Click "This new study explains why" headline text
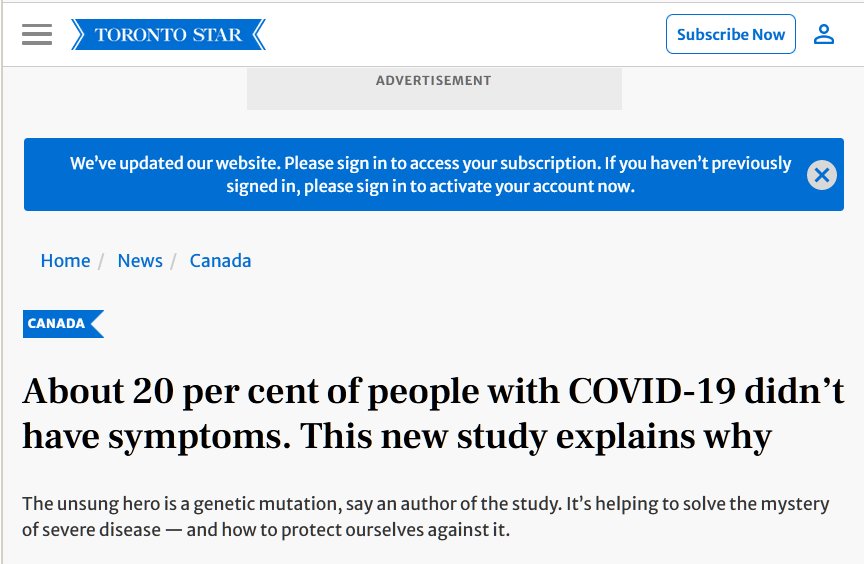This screenshot has width=864, height=564. pos(536,436)
